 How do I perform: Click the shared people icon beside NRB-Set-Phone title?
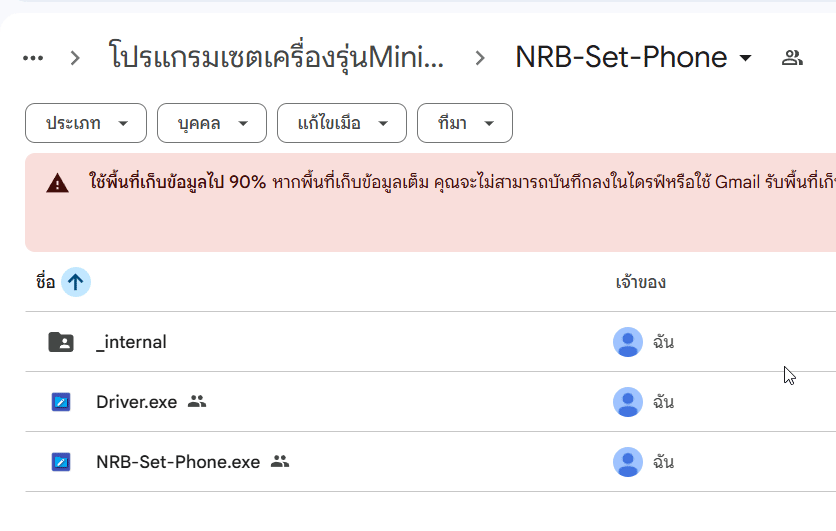[792, 58]
